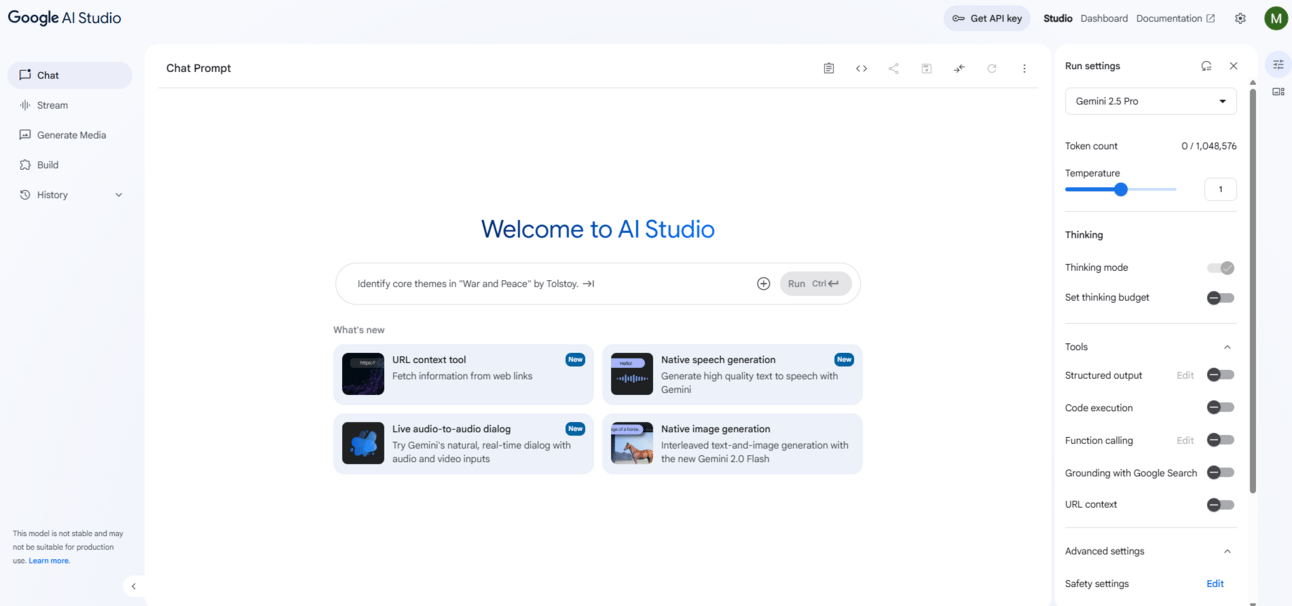Click the Build icon in sidebar

(x=25, y=165)
